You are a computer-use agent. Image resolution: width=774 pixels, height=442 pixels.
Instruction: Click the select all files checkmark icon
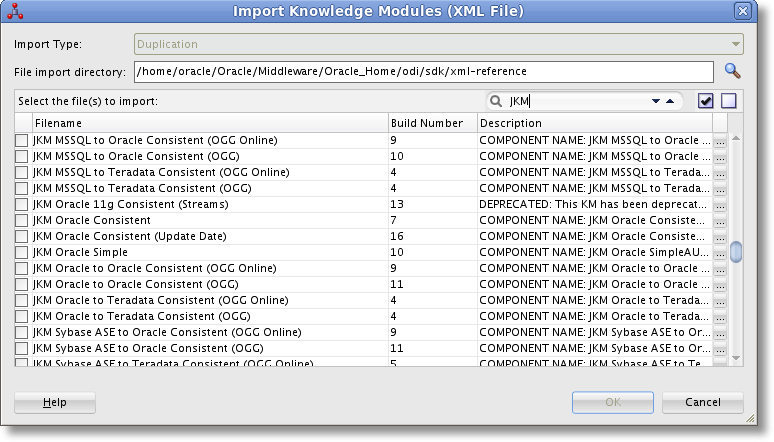705,101
